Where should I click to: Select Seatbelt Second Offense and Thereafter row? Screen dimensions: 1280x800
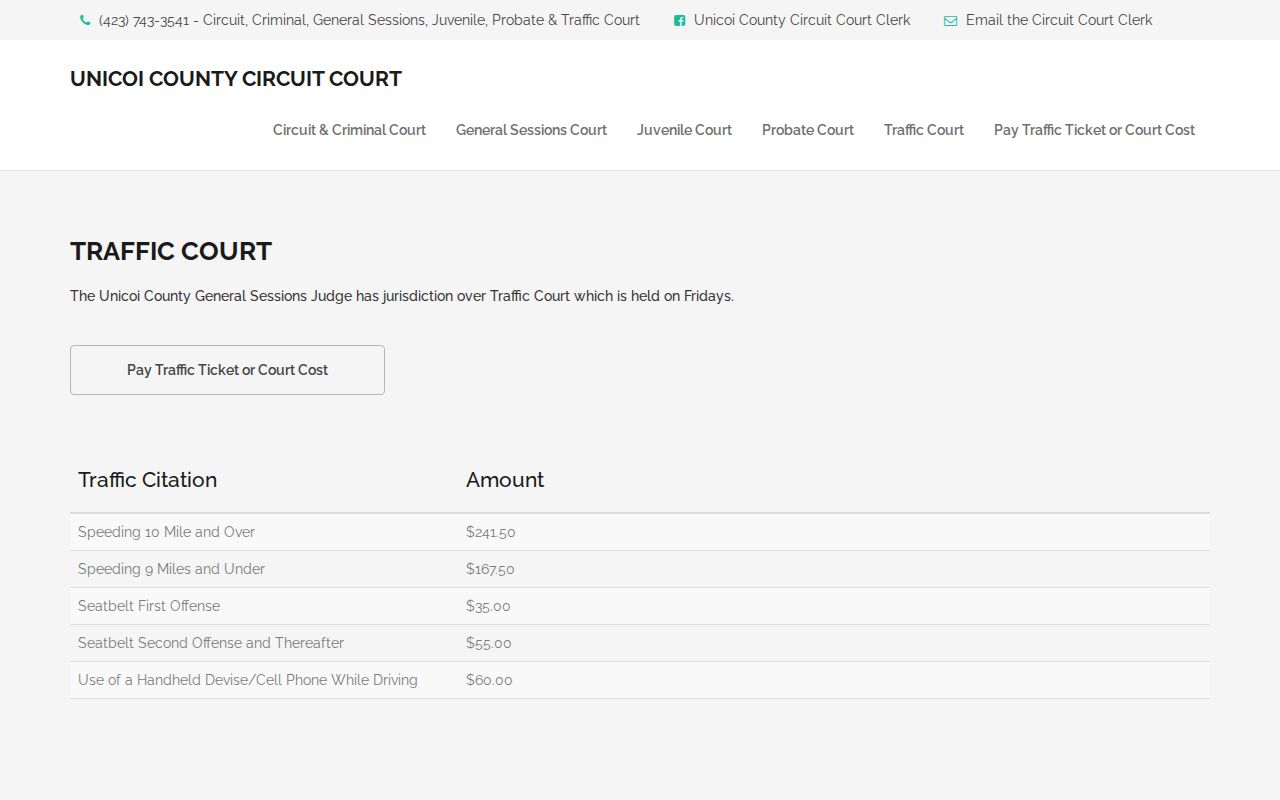[x=640, y=643]
